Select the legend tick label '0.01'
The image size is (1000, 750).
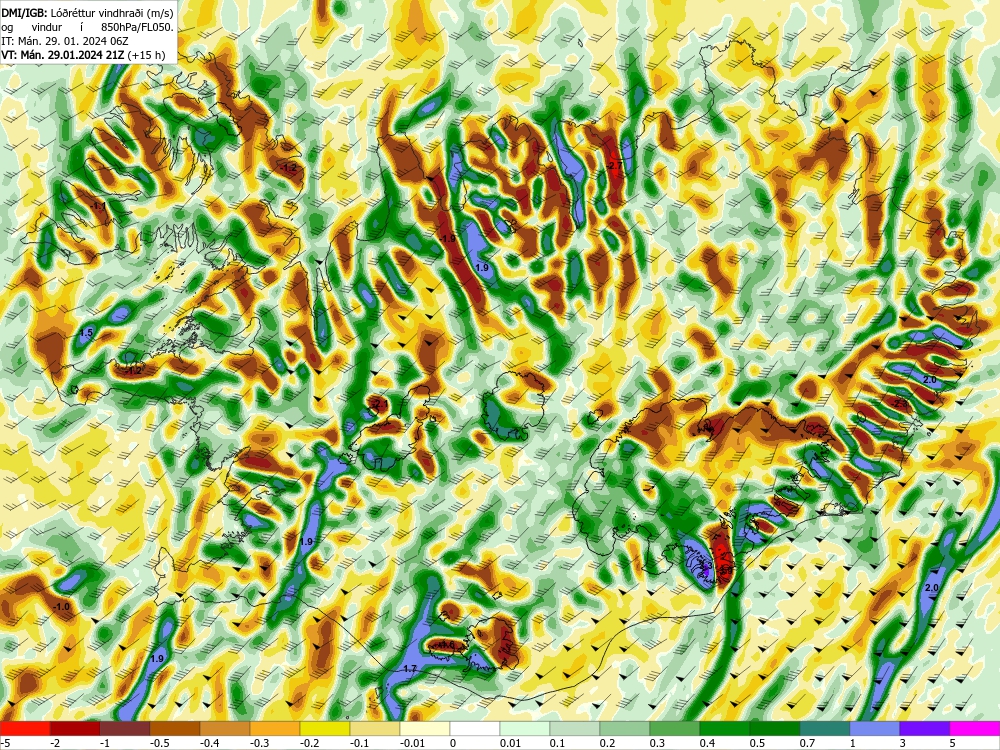[511, 743]
